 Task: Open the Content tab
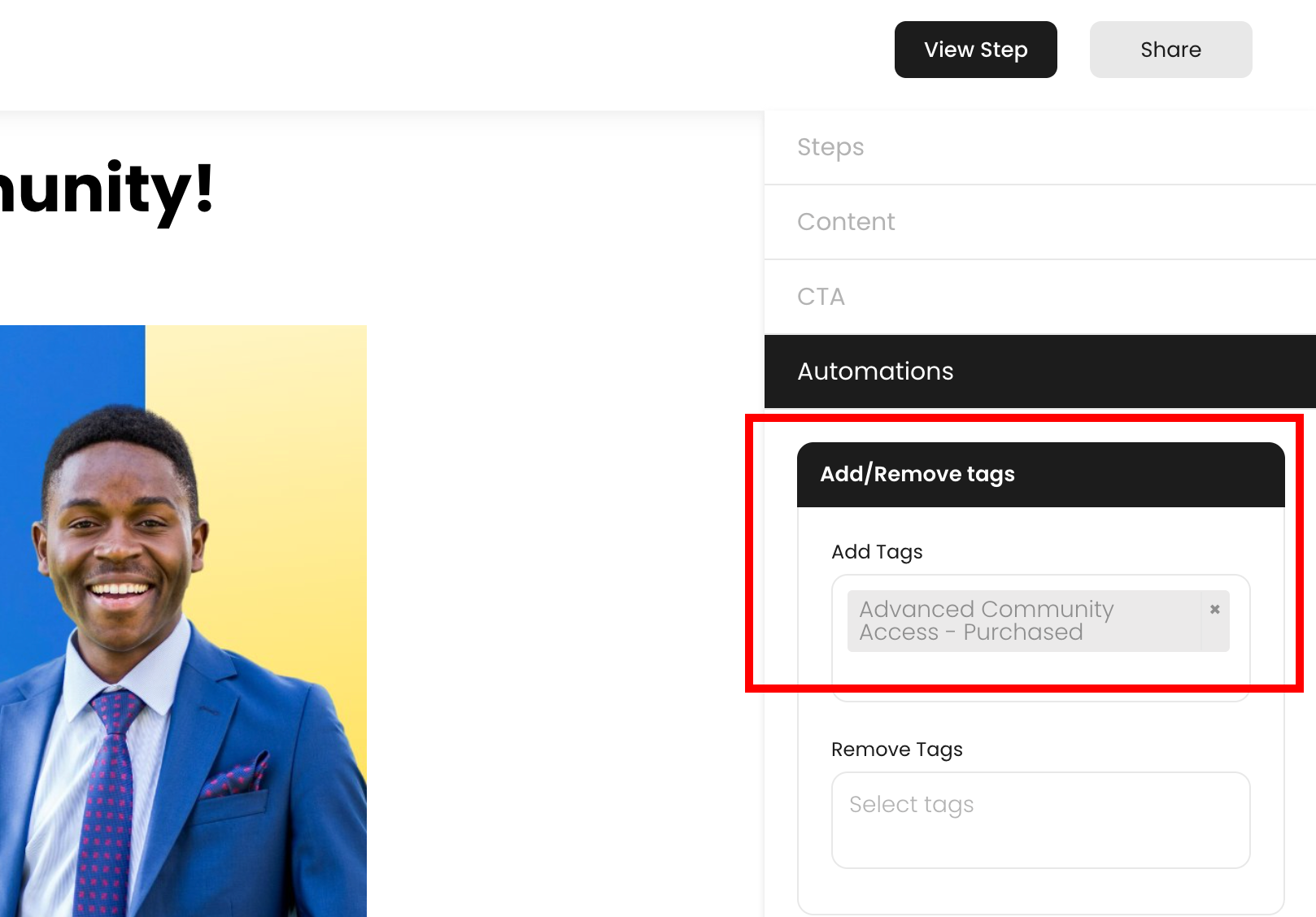tap(847, 222)
